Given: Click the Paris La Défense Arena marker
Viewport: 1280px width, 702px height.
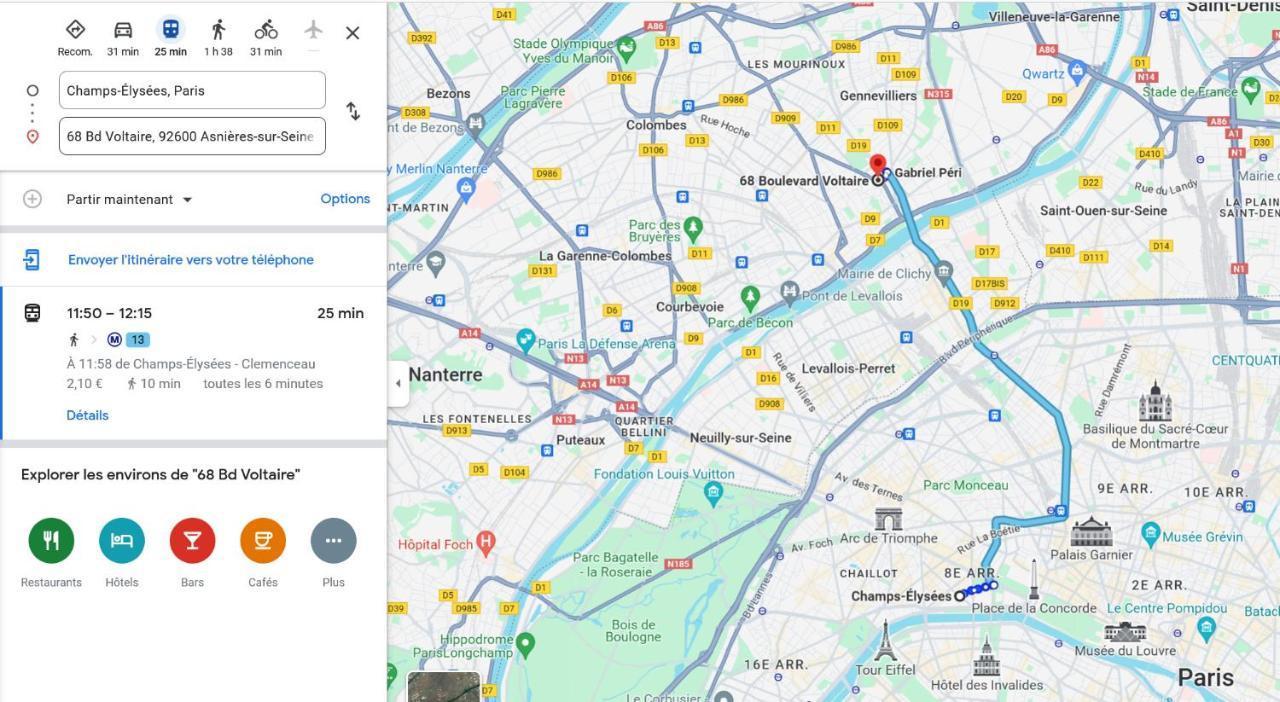Looking at the screenshot, I should click(526, 341).
